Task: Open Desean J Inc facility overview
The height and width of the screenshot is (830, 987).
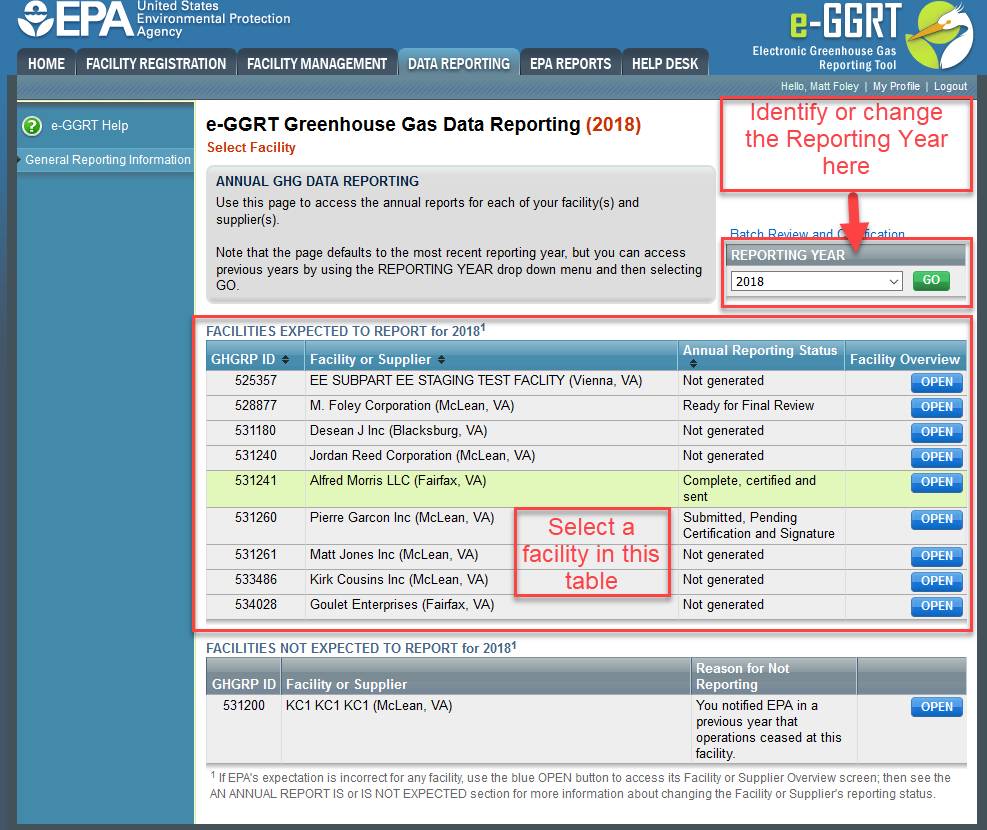Action: 937,432
